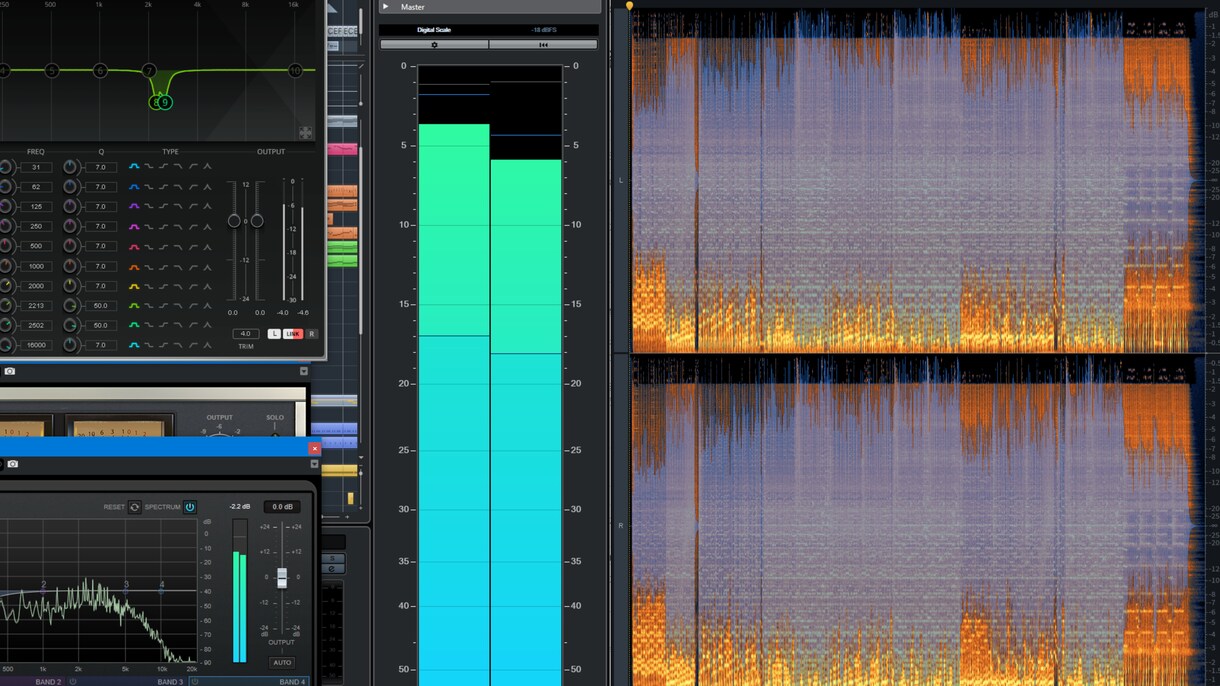The height and width of the screenshot is (686, 1220).
Task: Click the Q knob for the 1000 Hz band
Action: coord(70,266)
